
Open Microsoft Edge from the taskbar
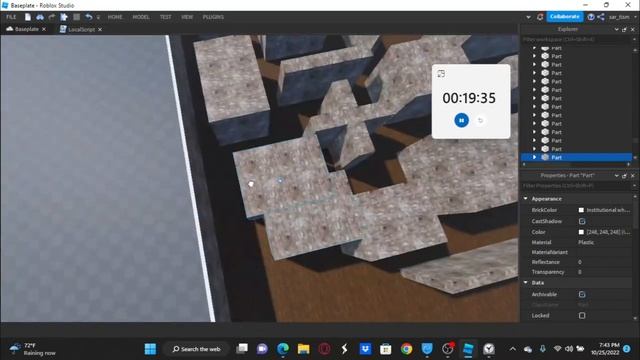[283, 349]
